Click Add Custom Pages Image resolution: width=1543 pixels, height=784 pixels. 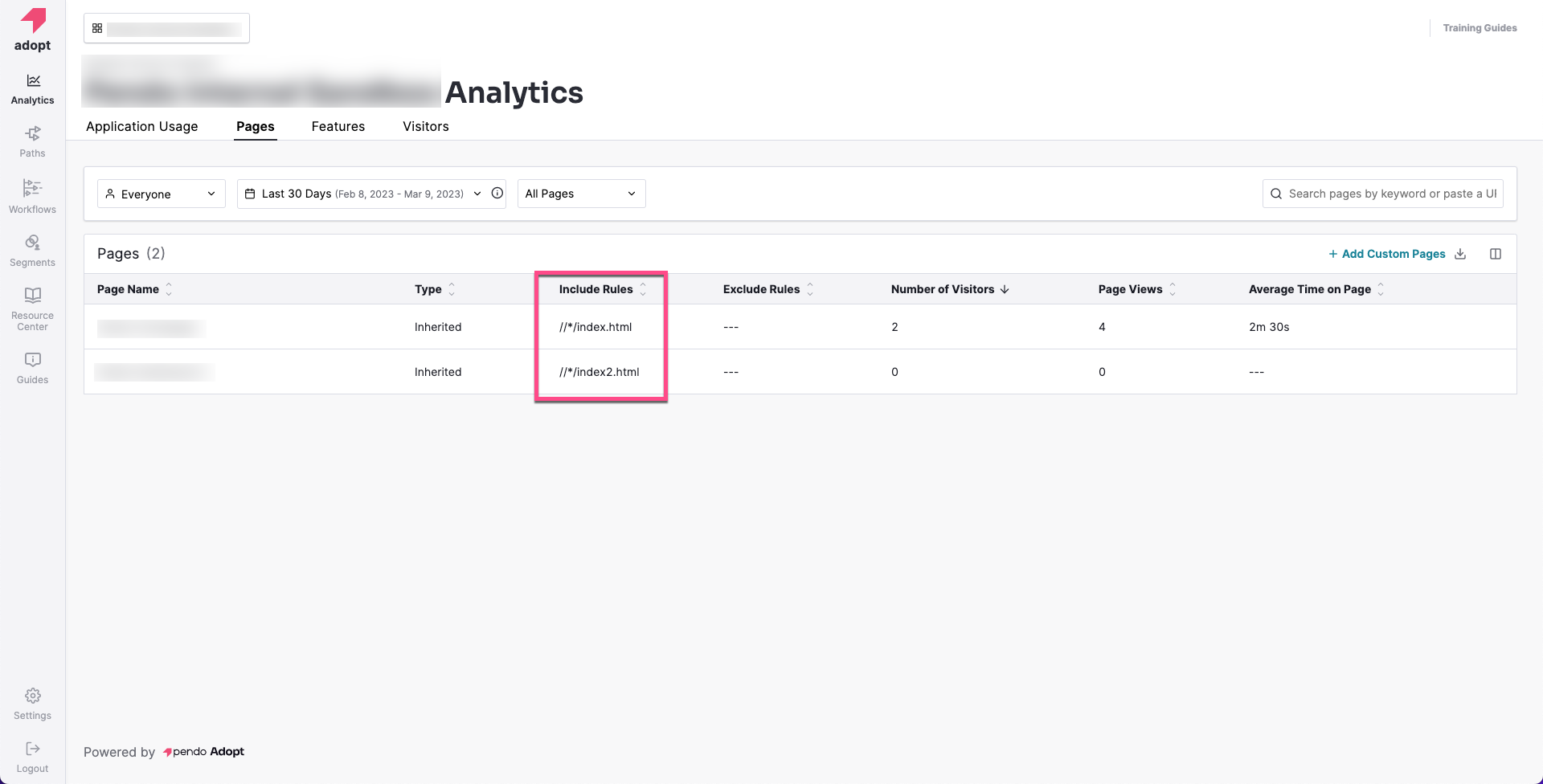1387,254
